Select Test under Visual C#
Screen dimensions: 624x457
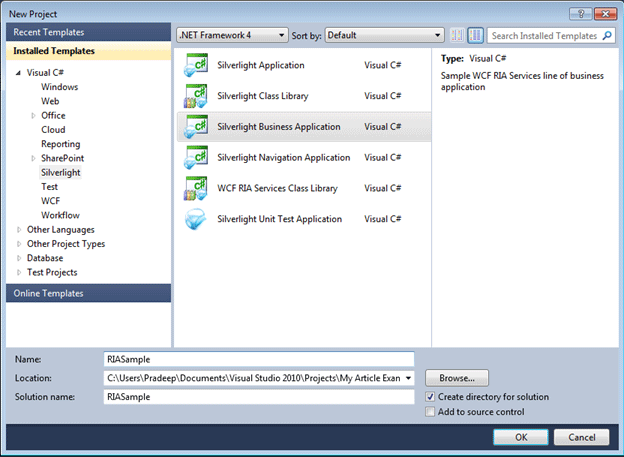(x=49, y=187)
